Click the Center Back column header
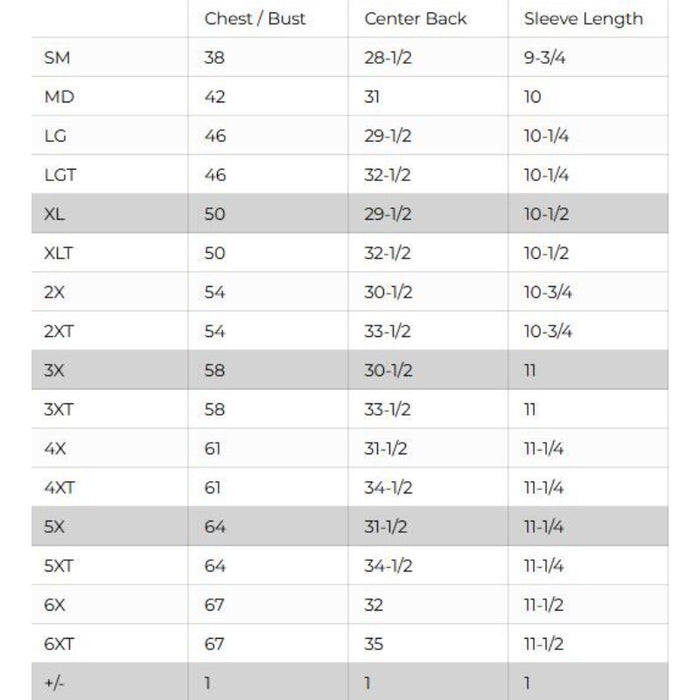Screen dimensions: 700x700 click(415, 19)
